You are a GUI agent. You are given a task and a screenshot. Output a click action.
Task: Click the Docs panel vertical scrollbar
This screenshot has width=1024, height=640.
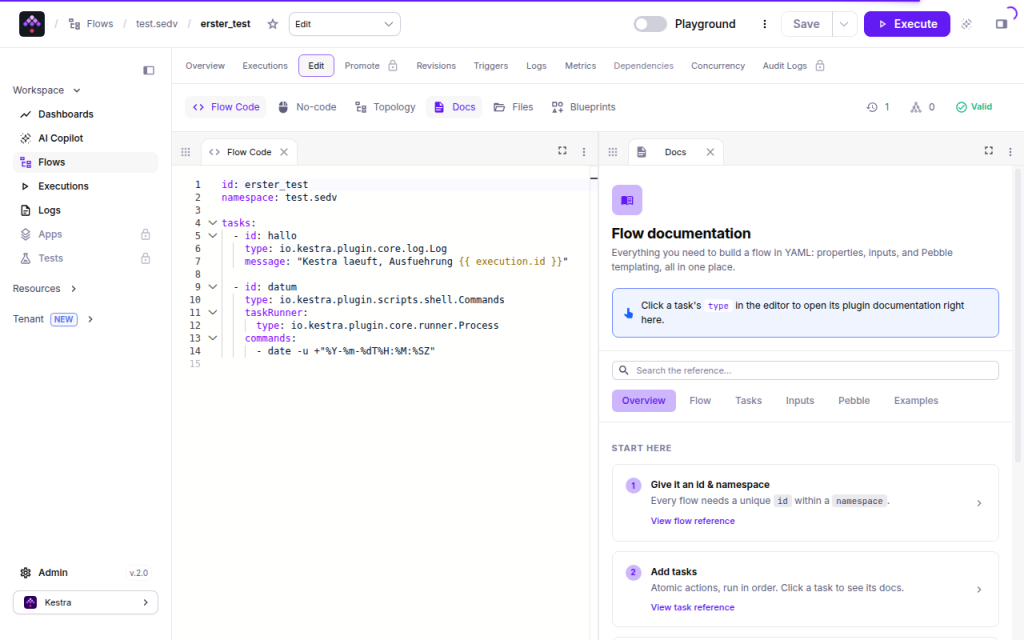pos(1017,315)
